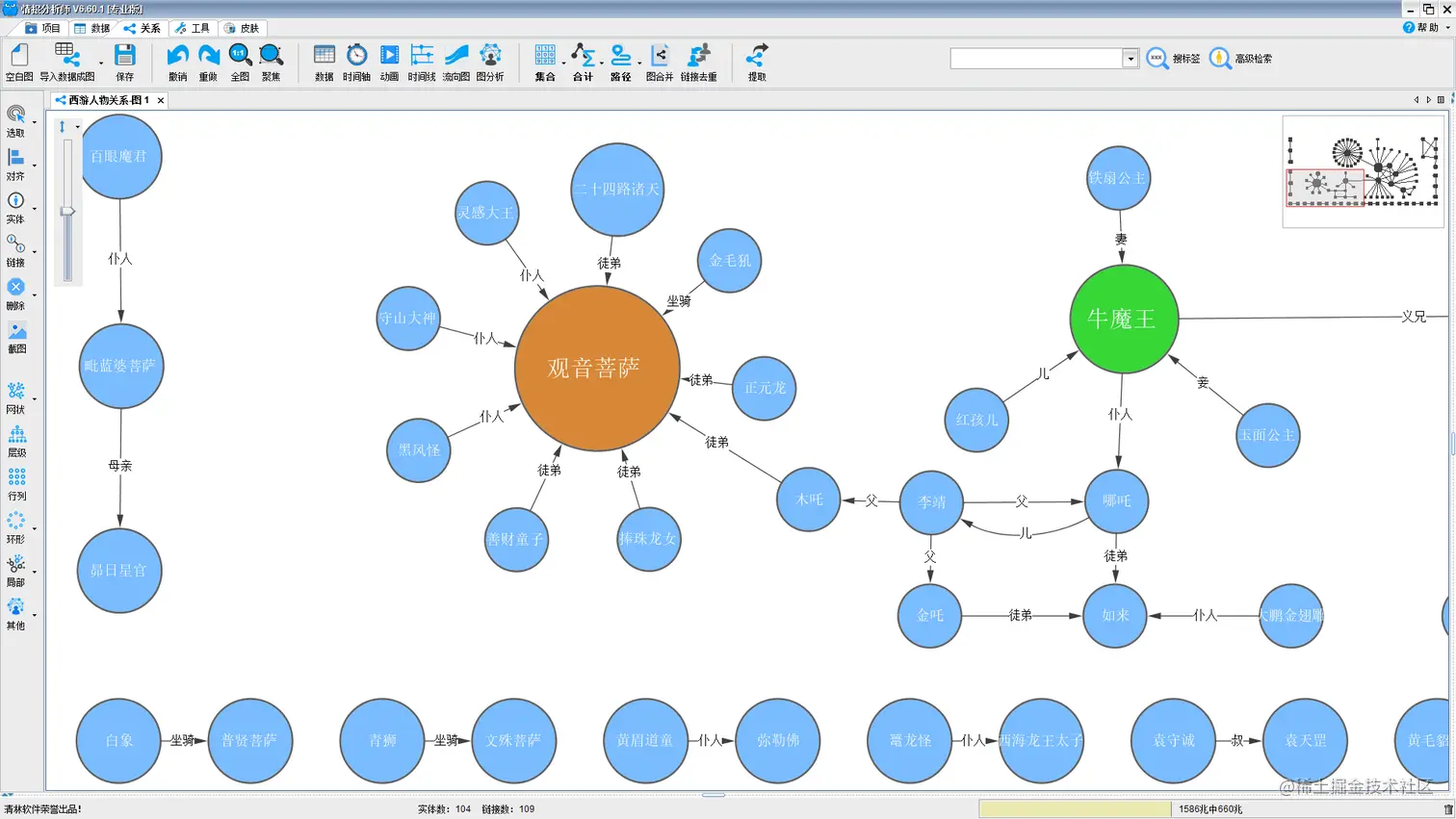This screenshot has height=819, width=1456.
Task: Open the 帮助 help menu
Action: [1420, 28]
